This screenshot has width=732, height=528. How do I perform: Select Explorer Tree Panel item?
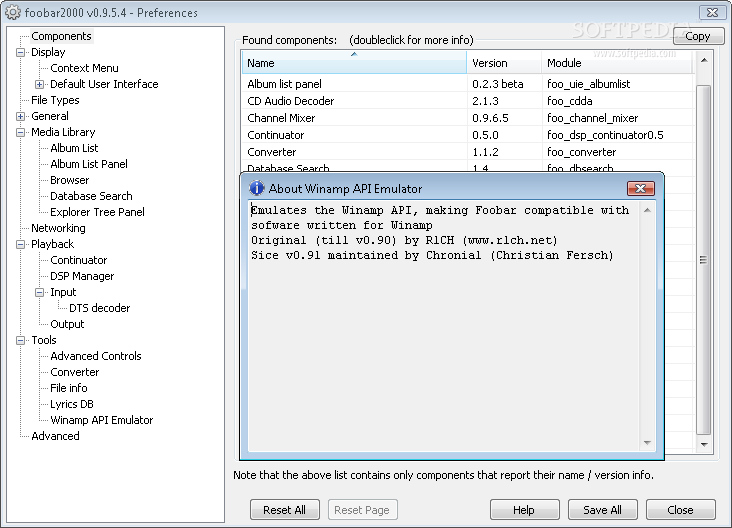97,212
